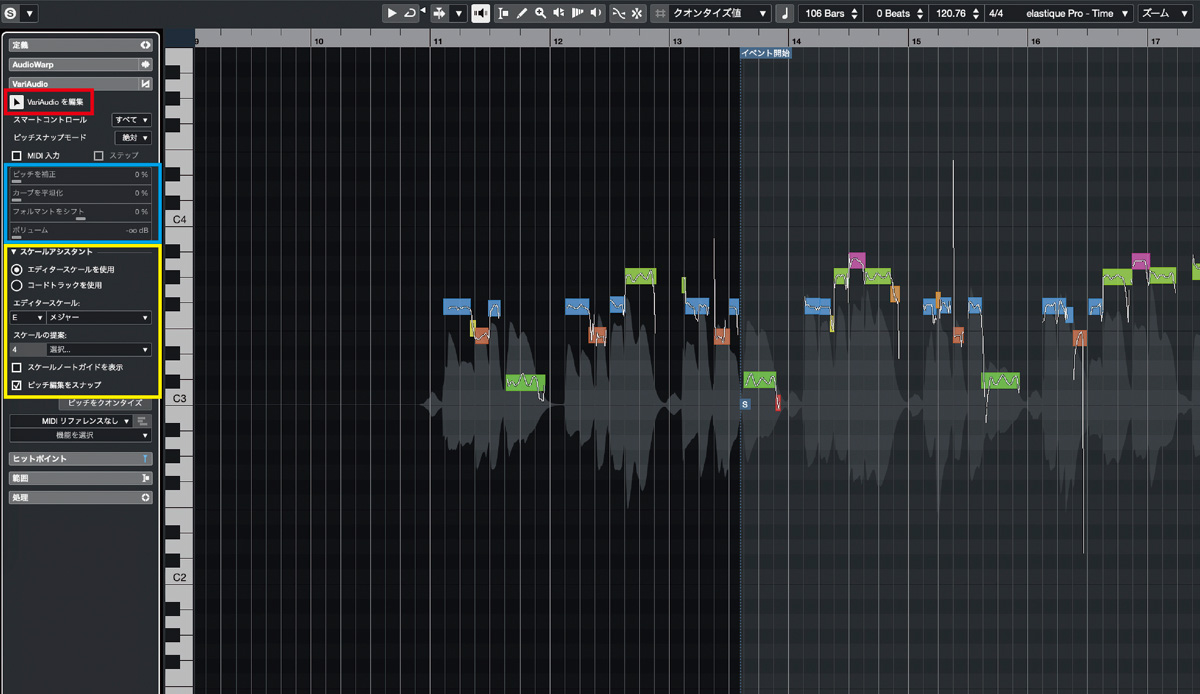
Task: Open the 定義 tab section
Action: pos(80,45)
